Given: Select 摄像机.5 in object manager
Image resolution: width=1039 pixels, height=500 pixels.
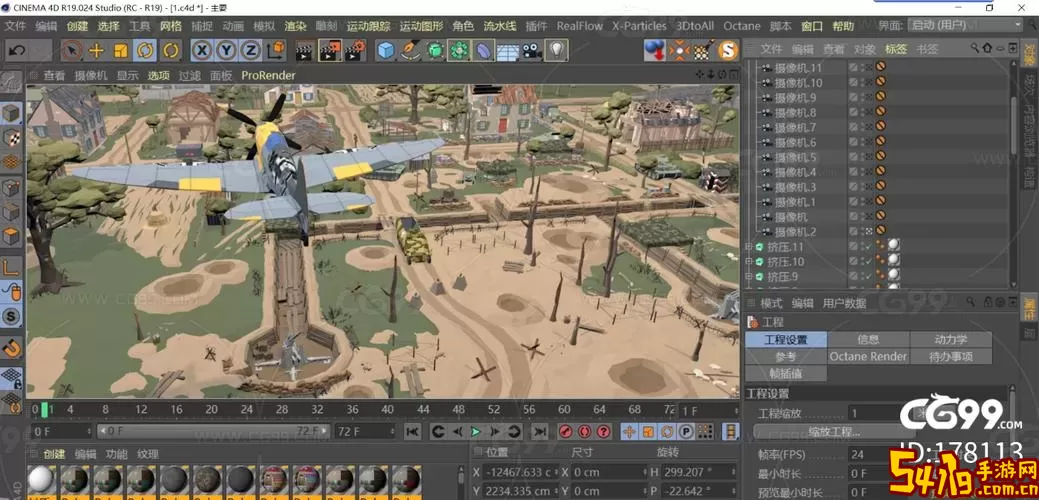Looking at the screenshot, I should [x=795, y=157].
